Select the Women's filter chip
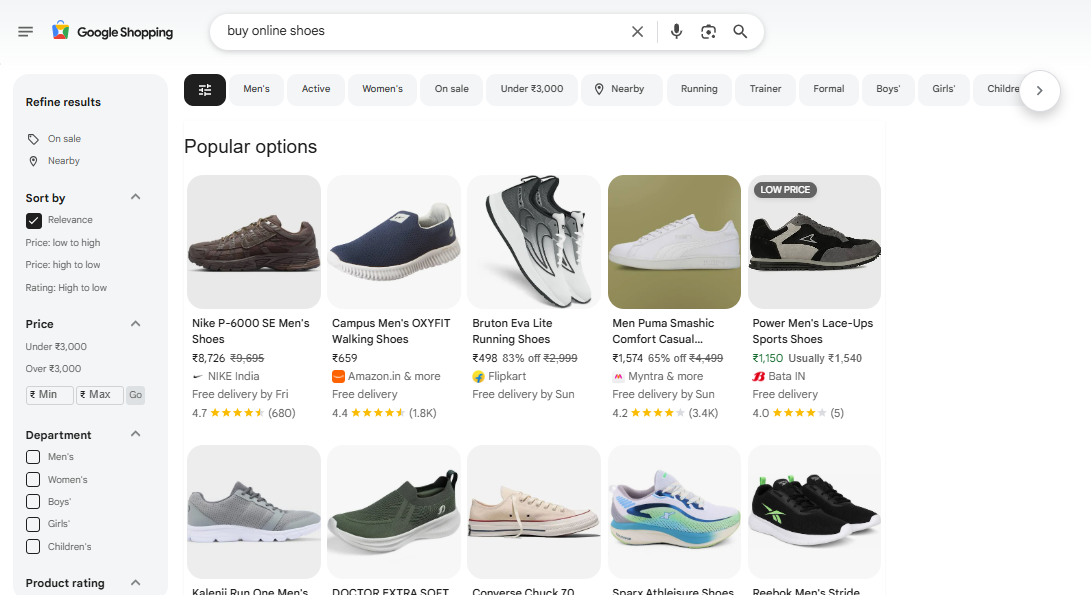 (383, 89)
